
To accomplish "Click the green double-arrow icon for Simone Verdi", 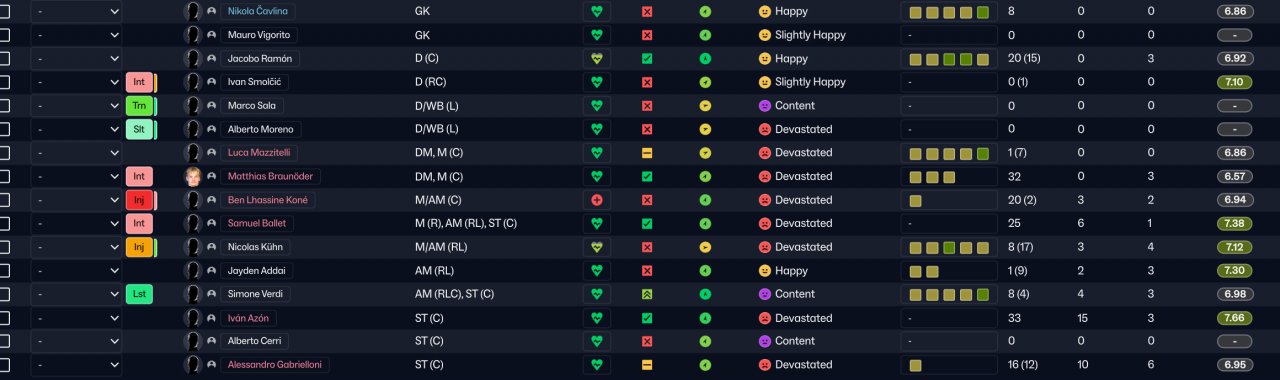I will 647,294.
